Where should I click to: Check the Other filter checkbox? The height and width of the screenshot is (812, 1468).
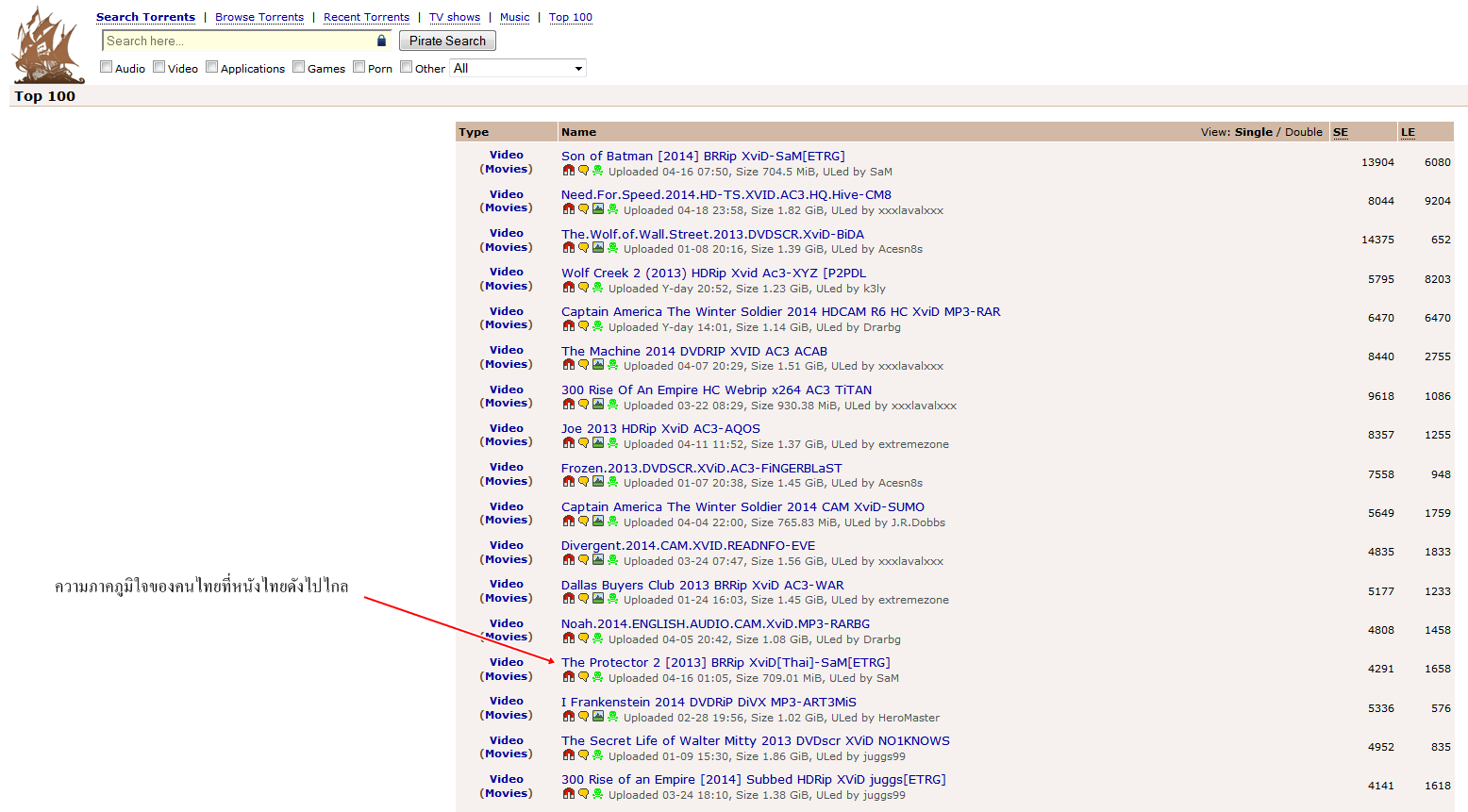click(407, 67)
